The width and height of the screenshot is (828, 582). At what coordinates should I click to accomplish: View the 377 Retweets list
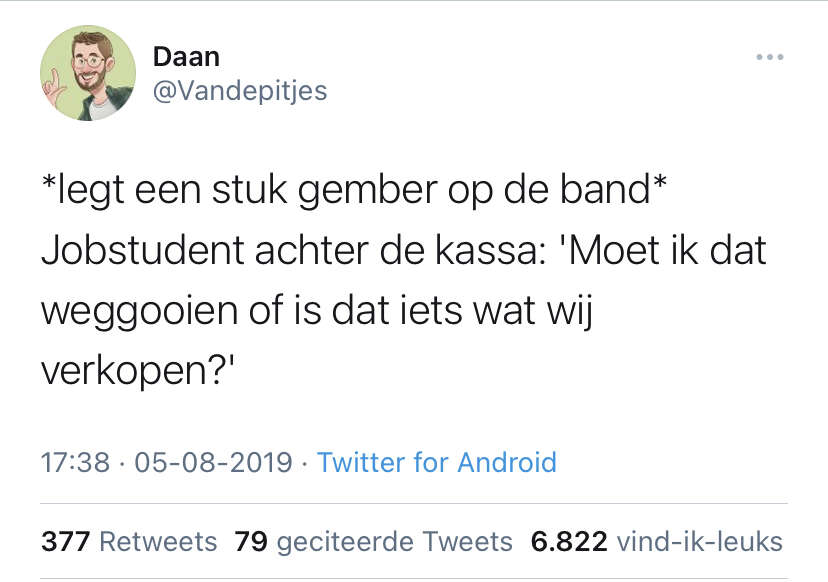point(129,542)
